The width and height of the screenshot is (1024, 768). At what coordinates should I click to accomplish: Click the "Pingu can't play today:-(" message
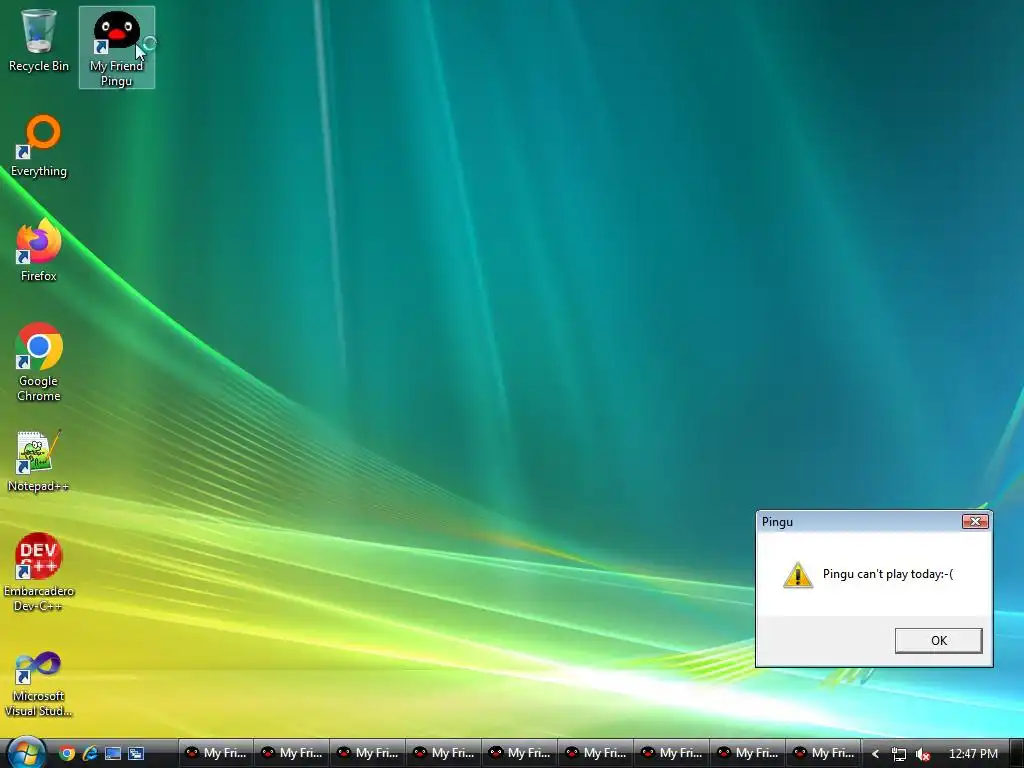click(x=888, y=574)
